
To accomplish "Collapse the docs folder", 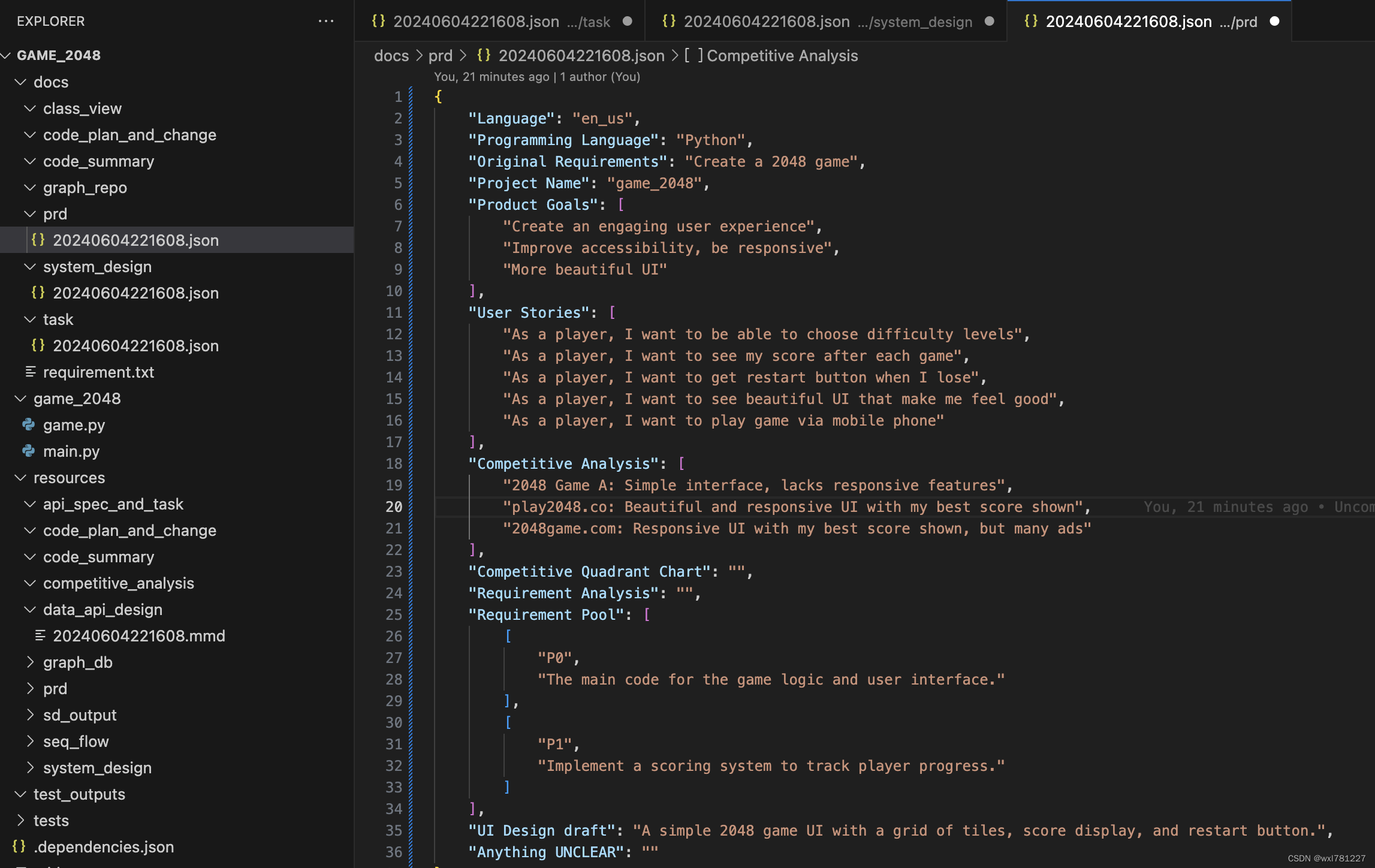I will [20, 82].
